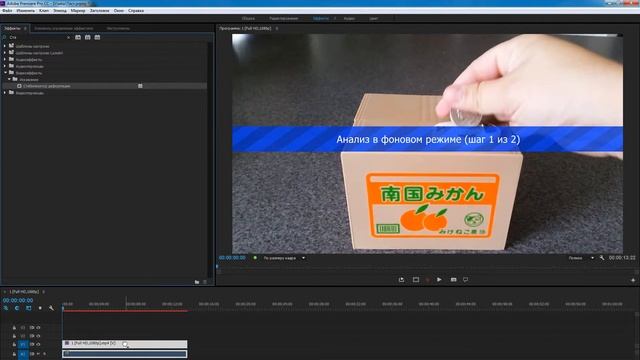Viewport: 640px width, 360px height.
Task: Click the Comparison view icon
Action: coord(465,280)
